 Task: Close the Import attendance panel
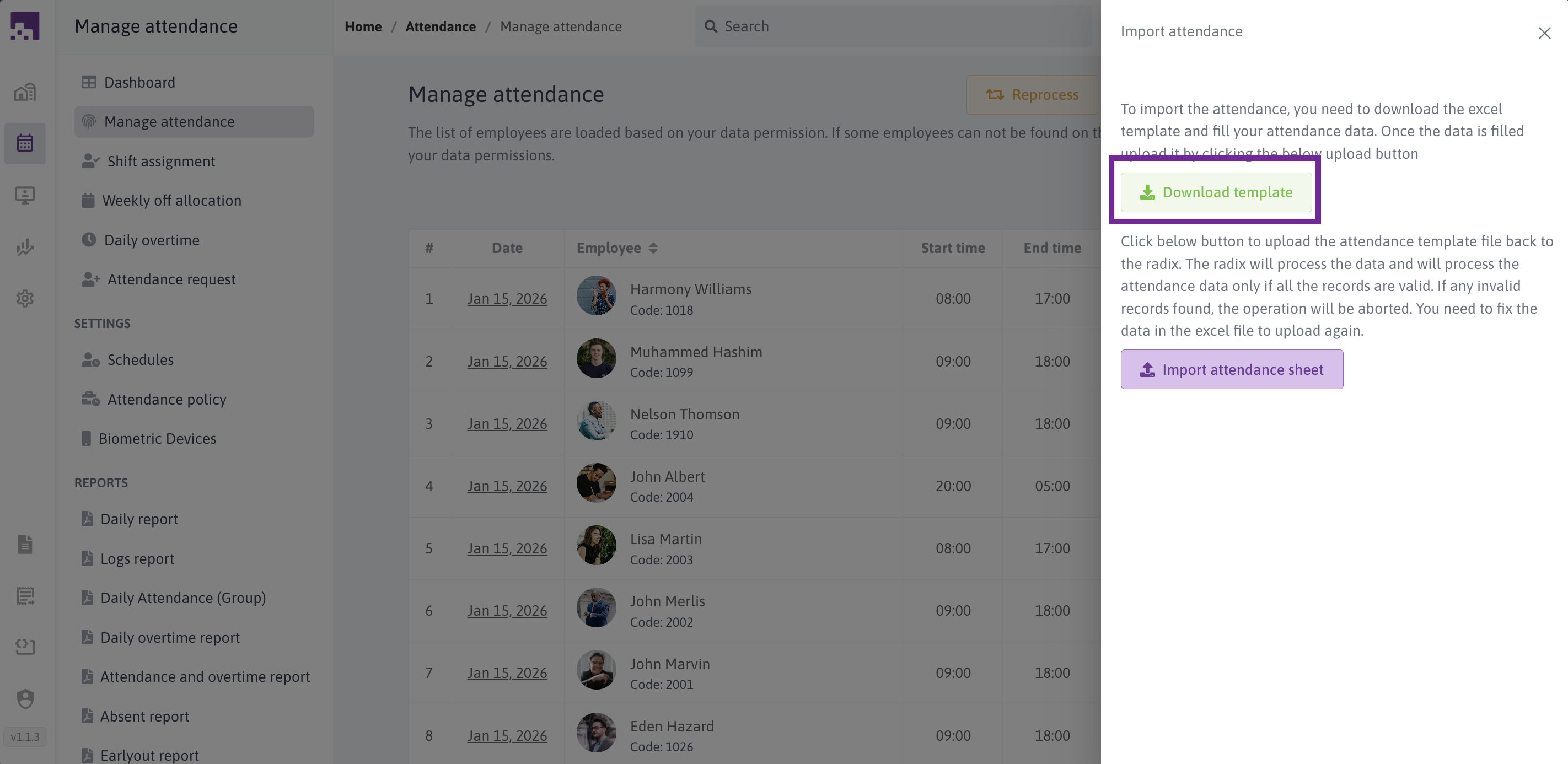1544,33
